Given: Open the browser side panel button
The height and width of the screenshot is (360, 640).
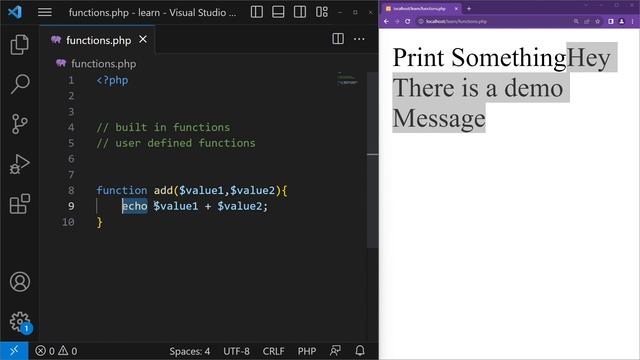Looking at the screenshot, I should pyautogui.click(x=611, y=21).
